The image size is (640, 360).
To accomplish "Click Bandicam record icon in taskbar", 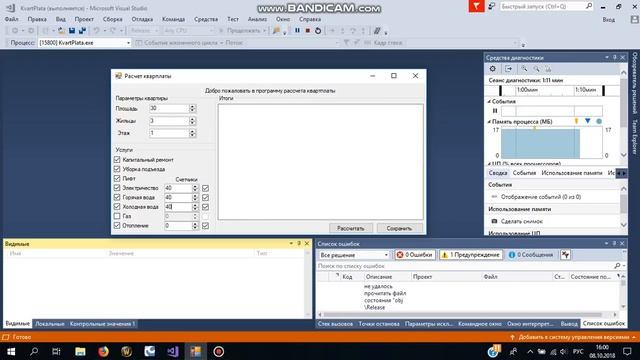I will pyautogui.click(x=218, y=351).
